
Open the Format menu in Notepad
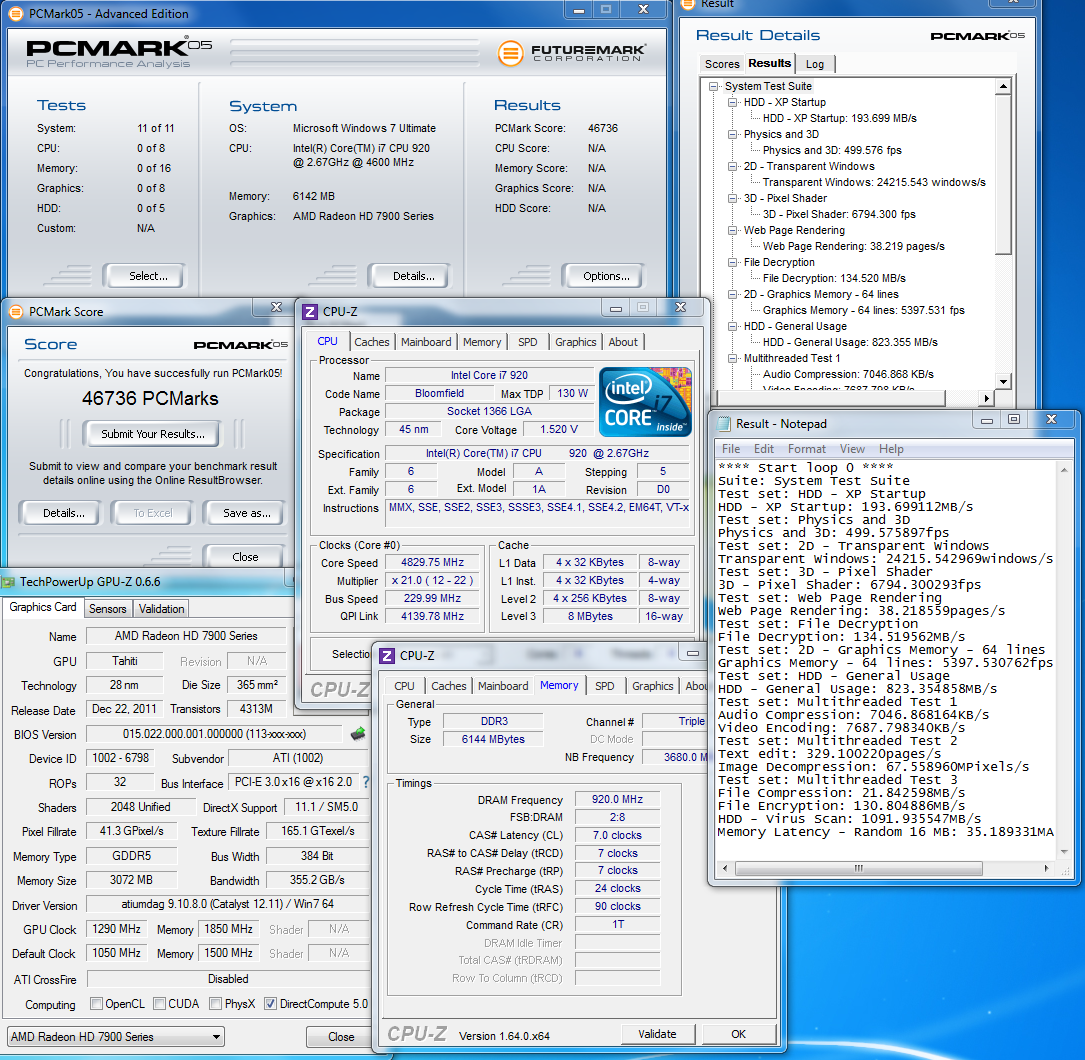pyautogui.click(x=807, y=449)
